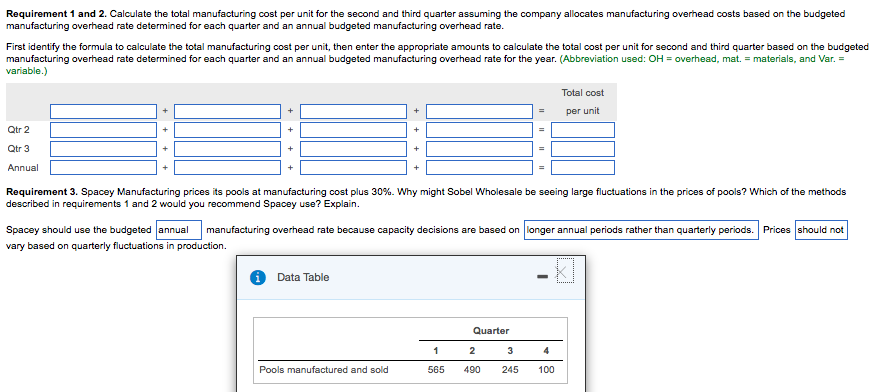This screenshot has height=392, width=871.
Task: Click Annual total cost per unit field
Action: (x=583, y=167)
